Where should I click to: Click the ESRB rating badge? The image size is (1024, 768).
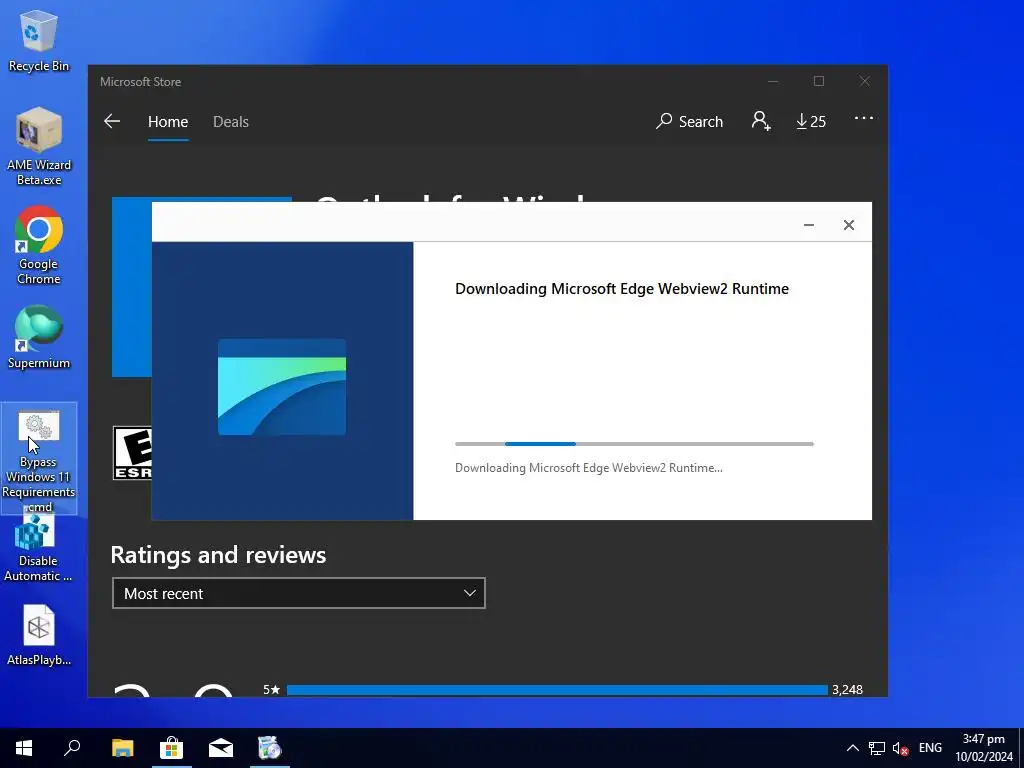tap(132, 453)
